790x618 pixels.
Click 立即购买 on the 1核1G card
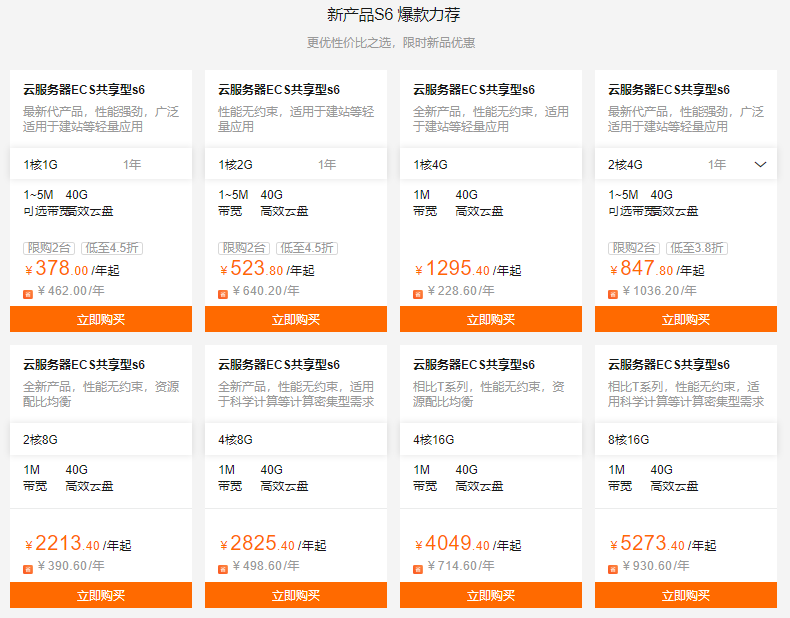point(101,319)
